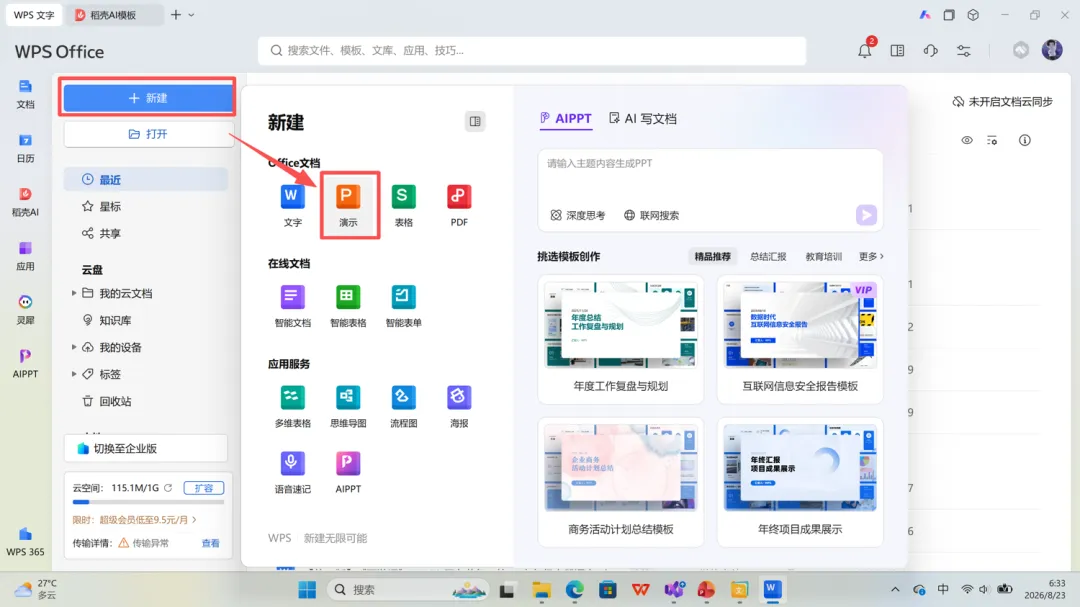Show hidden system tray icons
This screenshot has width=1080, height=607.
(895, 589)
